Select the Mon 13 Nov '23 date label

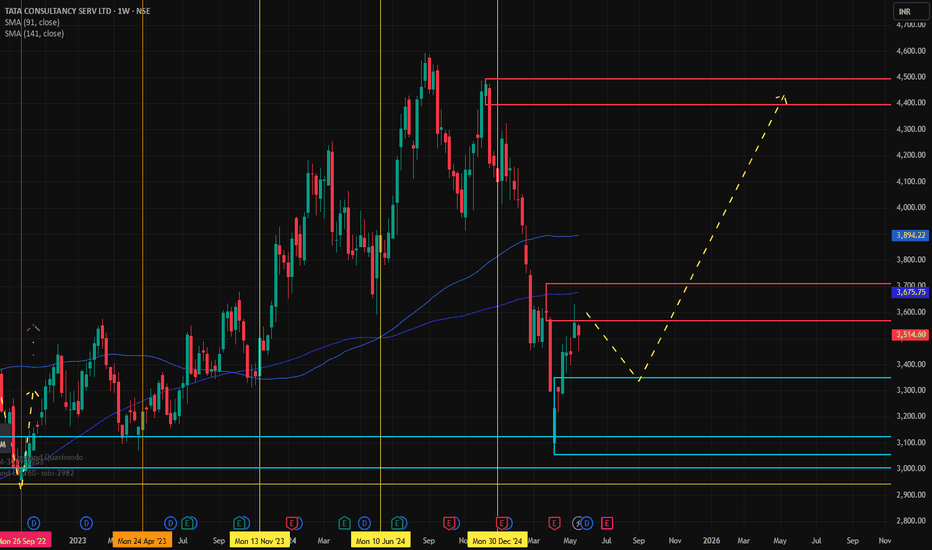pyautogui.click(x=259, y=540)
